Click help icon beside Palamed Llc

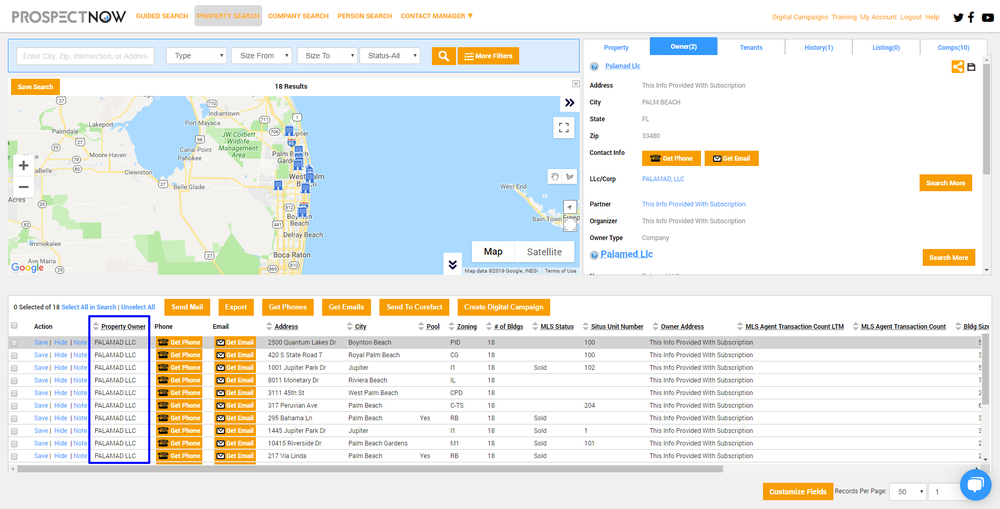pyautogui.click(x=594, y=254)
